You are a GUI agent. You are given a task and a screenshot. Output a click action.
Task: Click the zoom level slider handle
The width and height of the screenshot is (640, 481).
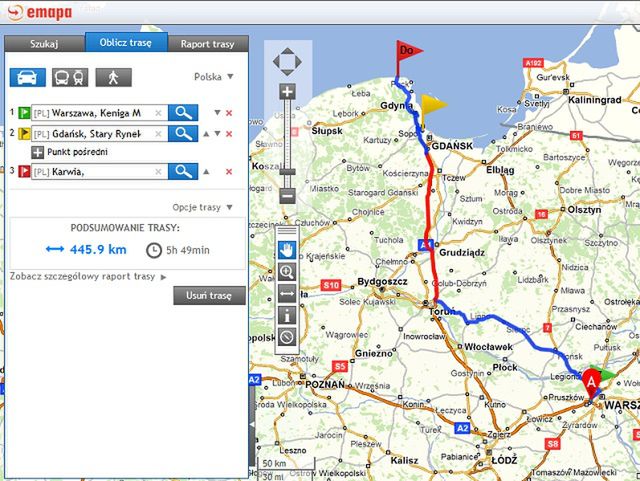point(287,172)
